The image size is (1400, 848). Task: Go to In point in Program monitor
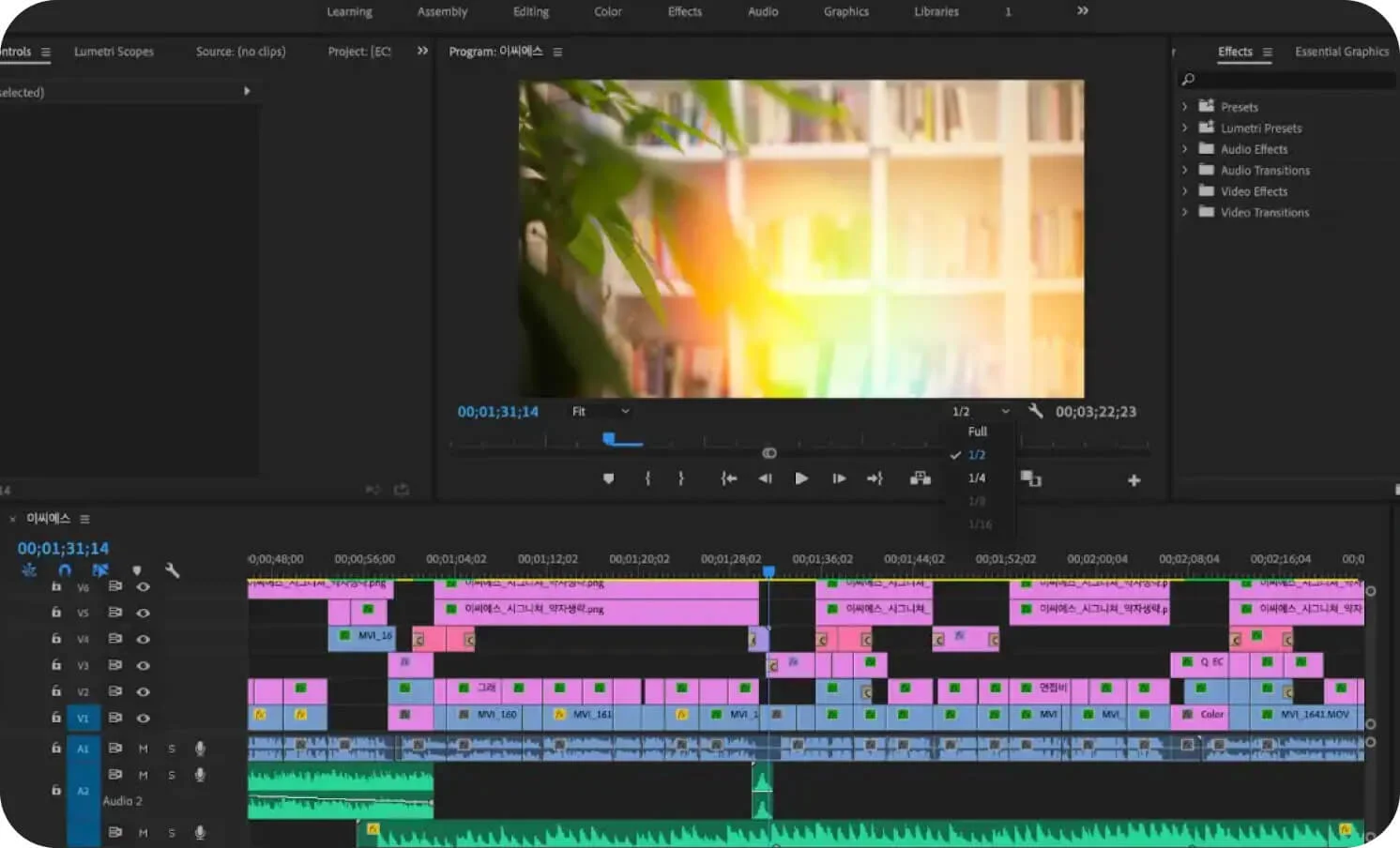(728, 478)
